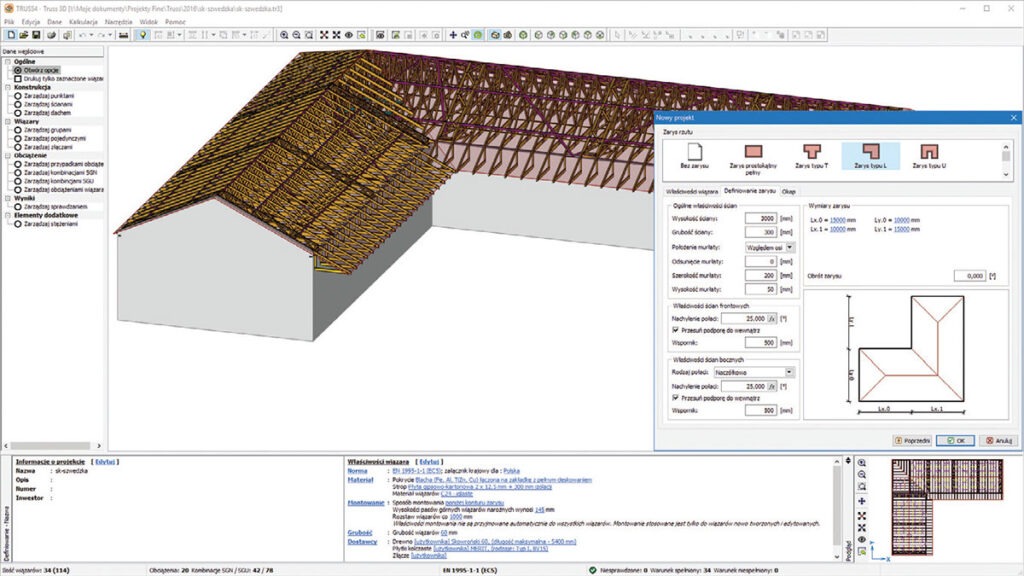Click the left sidebar horizontal scrollbar
This screenshot has width=1024, height=576.
(x=52, y=446)
